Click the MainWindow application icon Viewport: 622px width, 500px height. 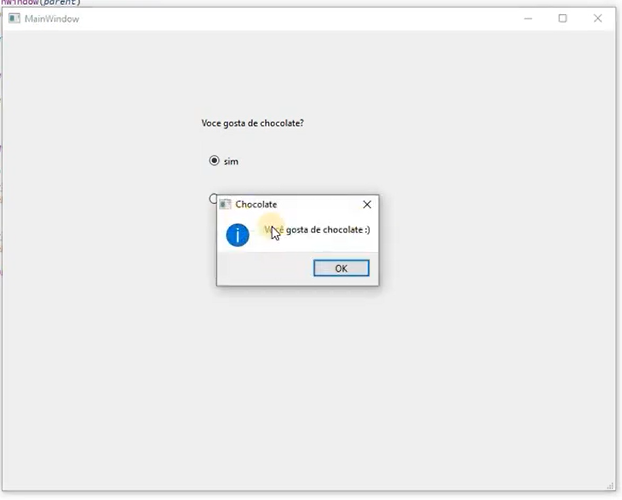coord(14,19)
